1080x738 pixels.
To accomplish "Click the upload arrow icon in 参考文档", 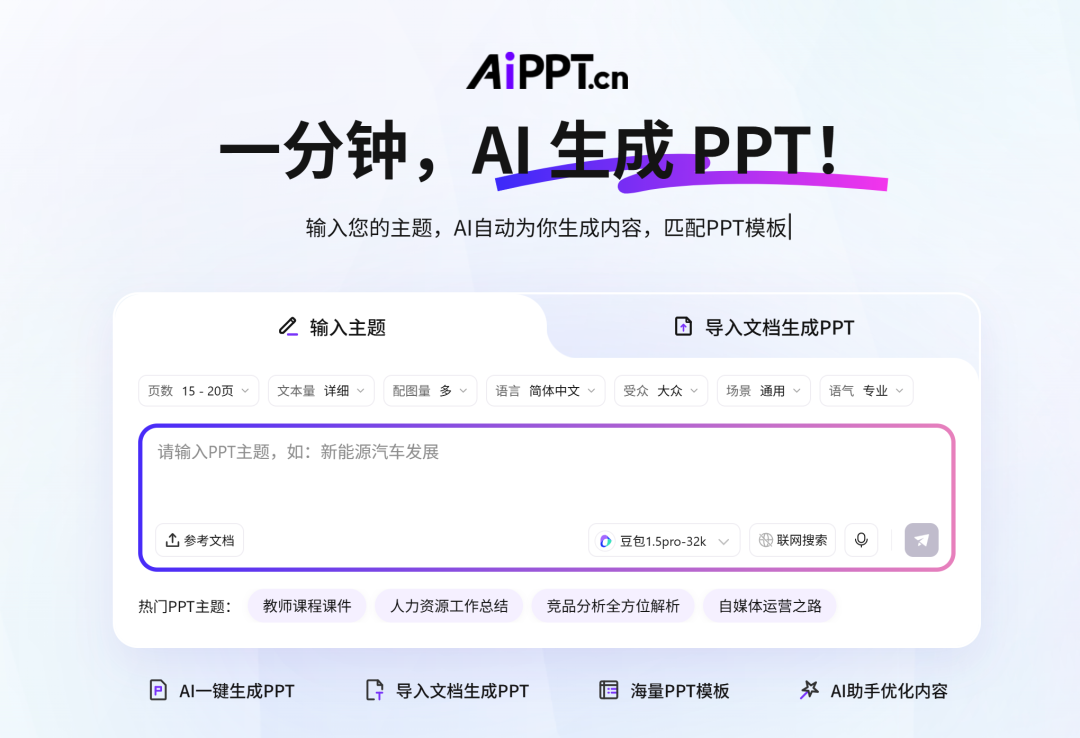I will click(x=172, y=540).
